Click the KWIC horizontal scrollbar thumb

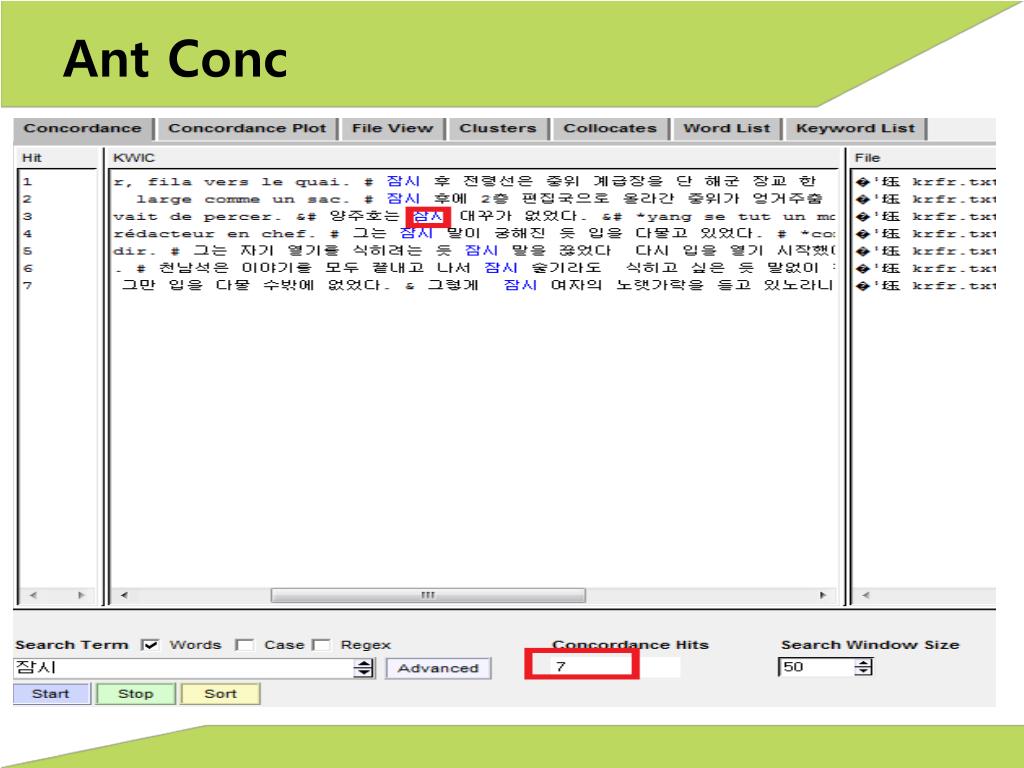428,595
